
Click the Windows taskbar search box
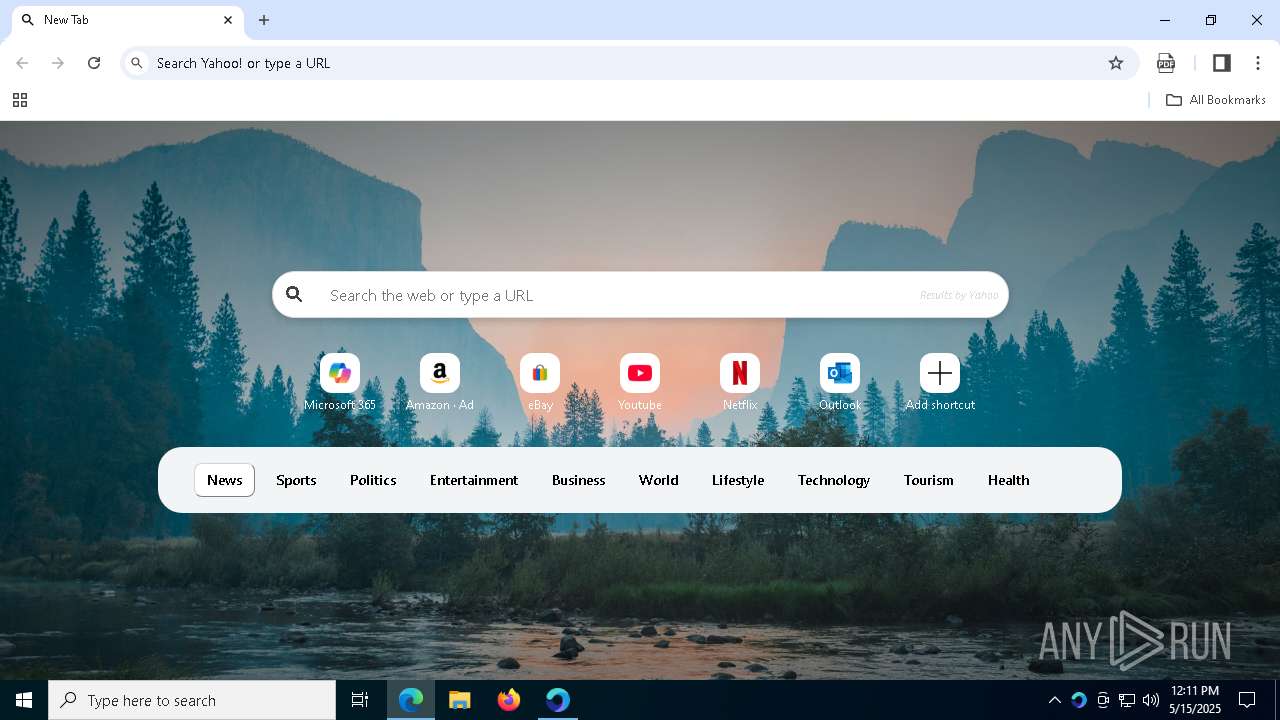coord(192,700)
